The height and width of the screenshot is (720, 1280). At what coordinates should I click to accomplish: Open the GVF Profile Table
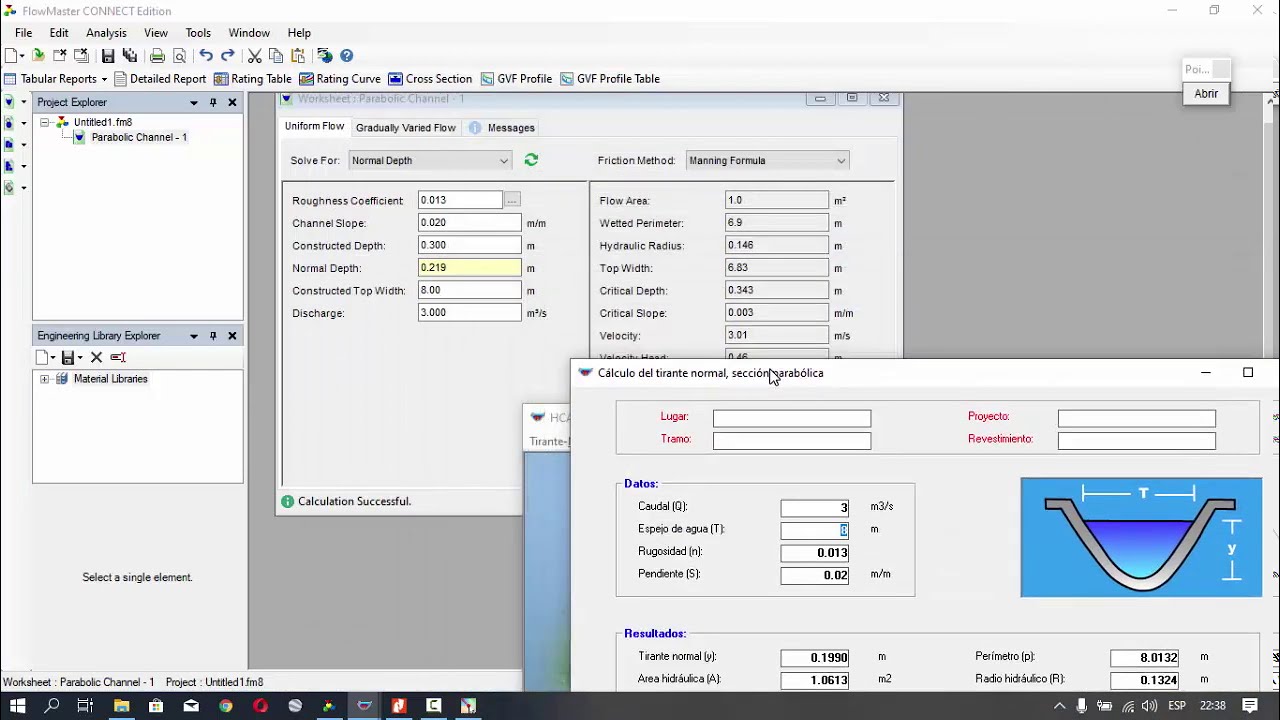(x=610, y=79)
